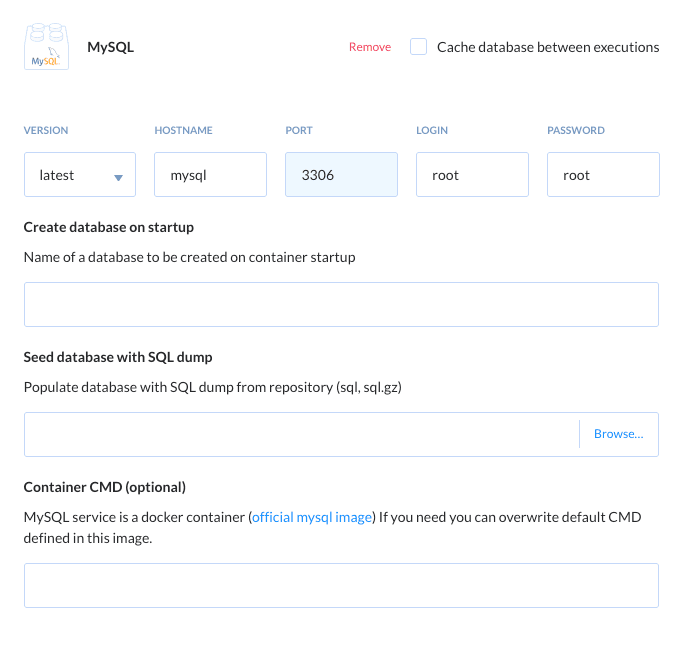Click the VERSION field label
This screenshot has height=646, width=682.
pos(46,130)
